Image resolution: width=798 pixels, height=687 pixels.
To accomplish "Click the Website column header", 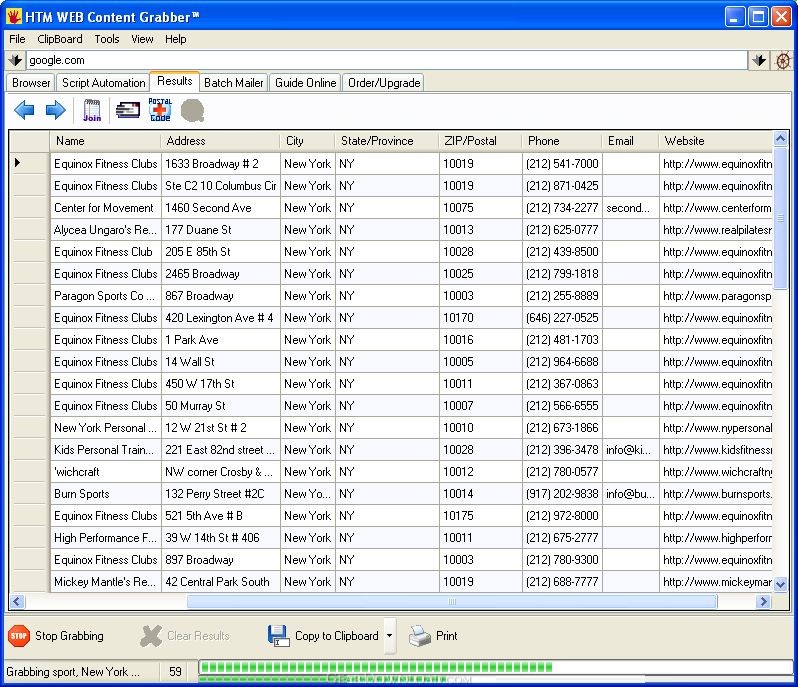I will 716,141.
